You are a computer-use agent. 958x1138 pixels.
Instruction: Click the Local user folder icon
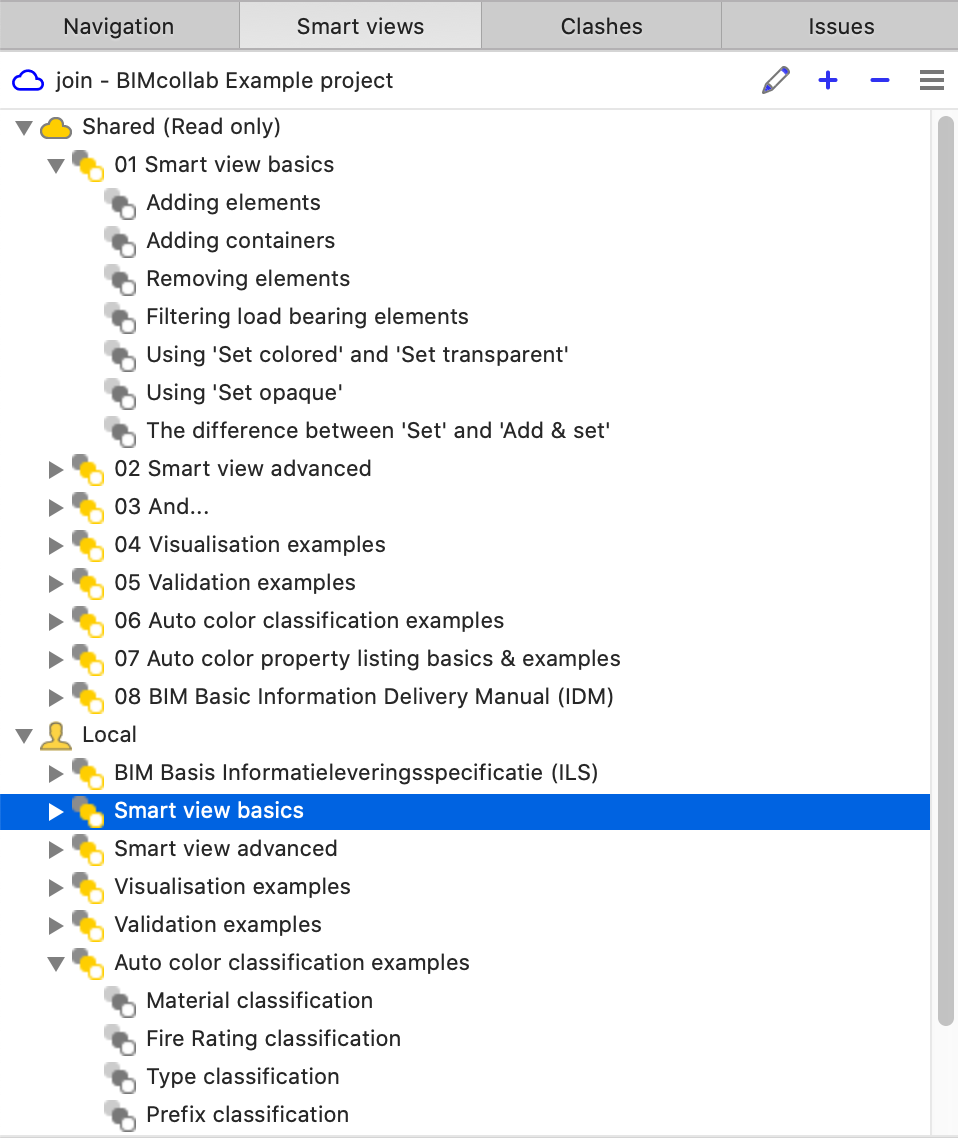56,736
